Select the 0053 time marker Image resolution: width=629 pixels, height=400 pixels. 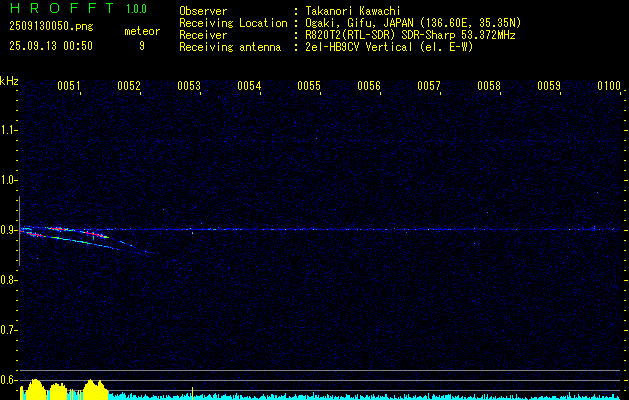189,86
